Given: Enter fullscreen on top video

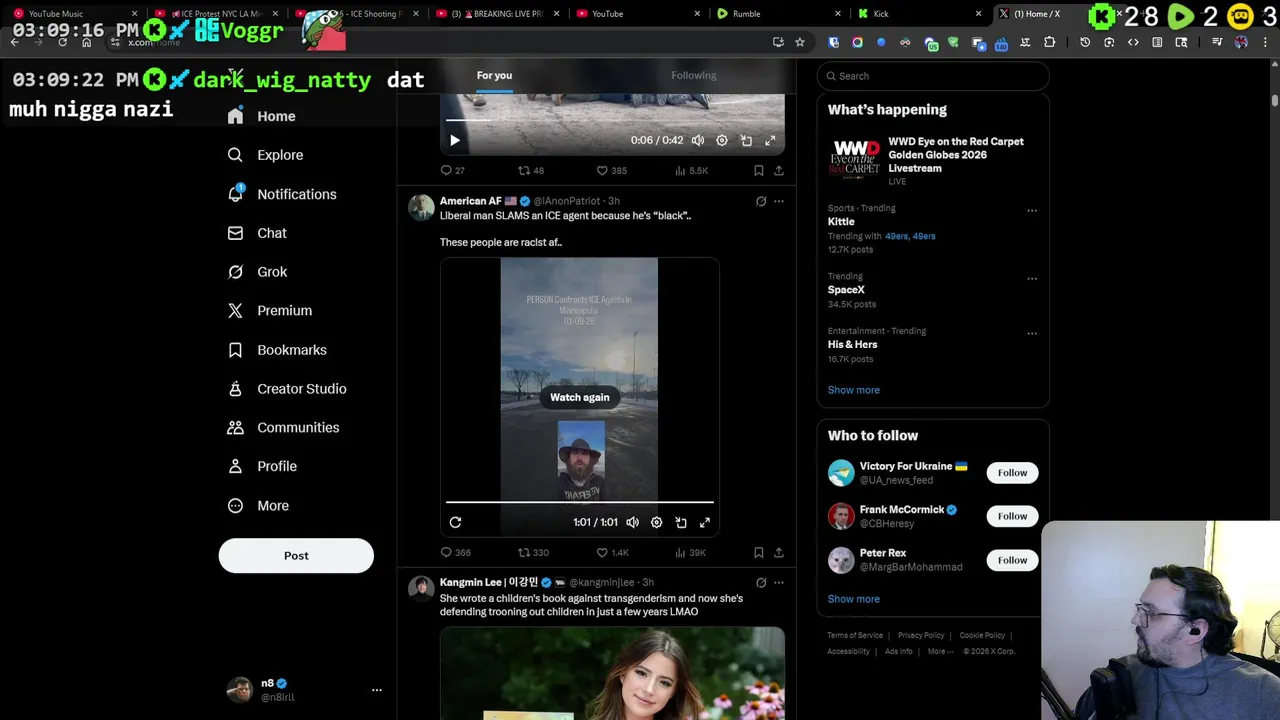Looking at the screenshot, I should pyautogui.click(x=770, y=141).
